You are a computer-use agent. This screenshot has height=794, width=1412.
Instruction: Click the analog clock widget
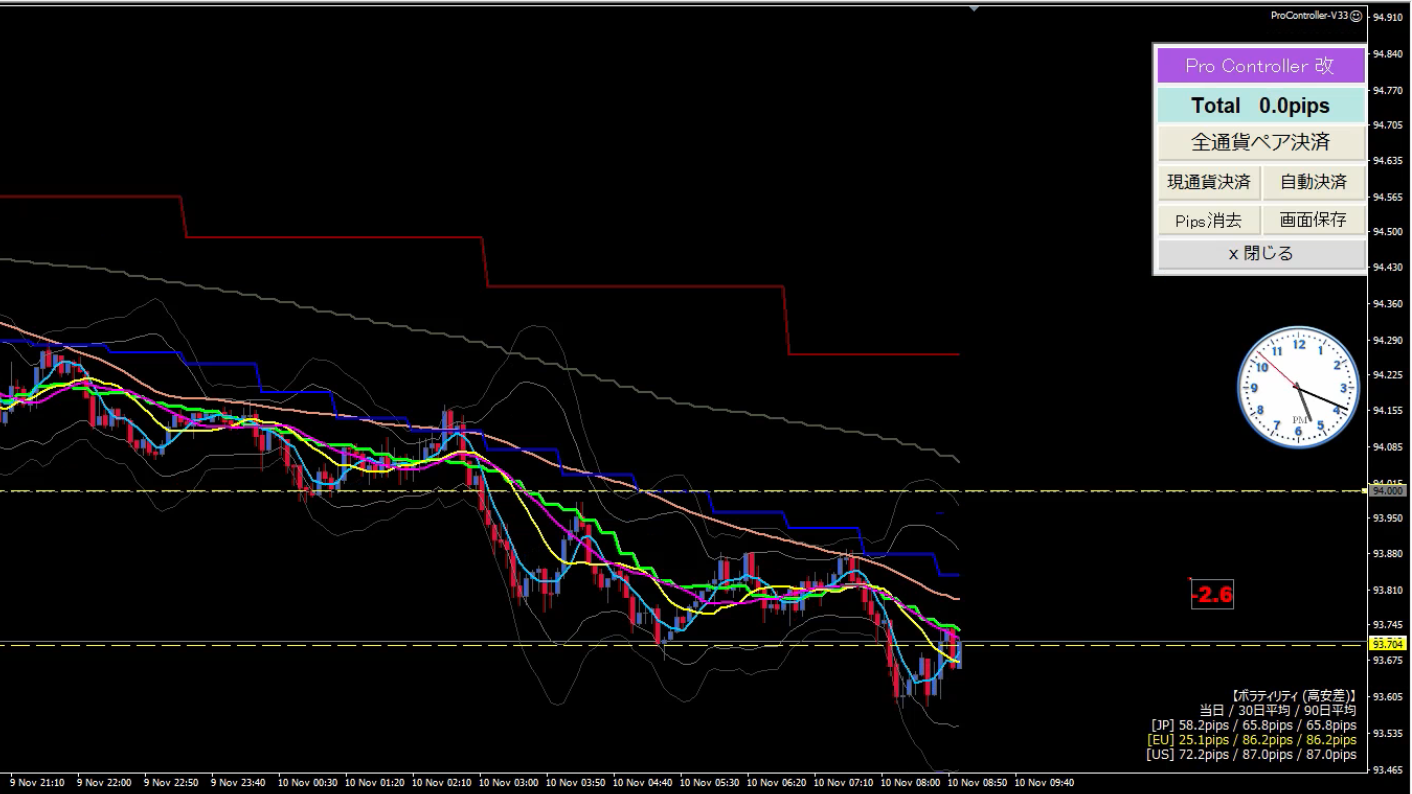1299,387
